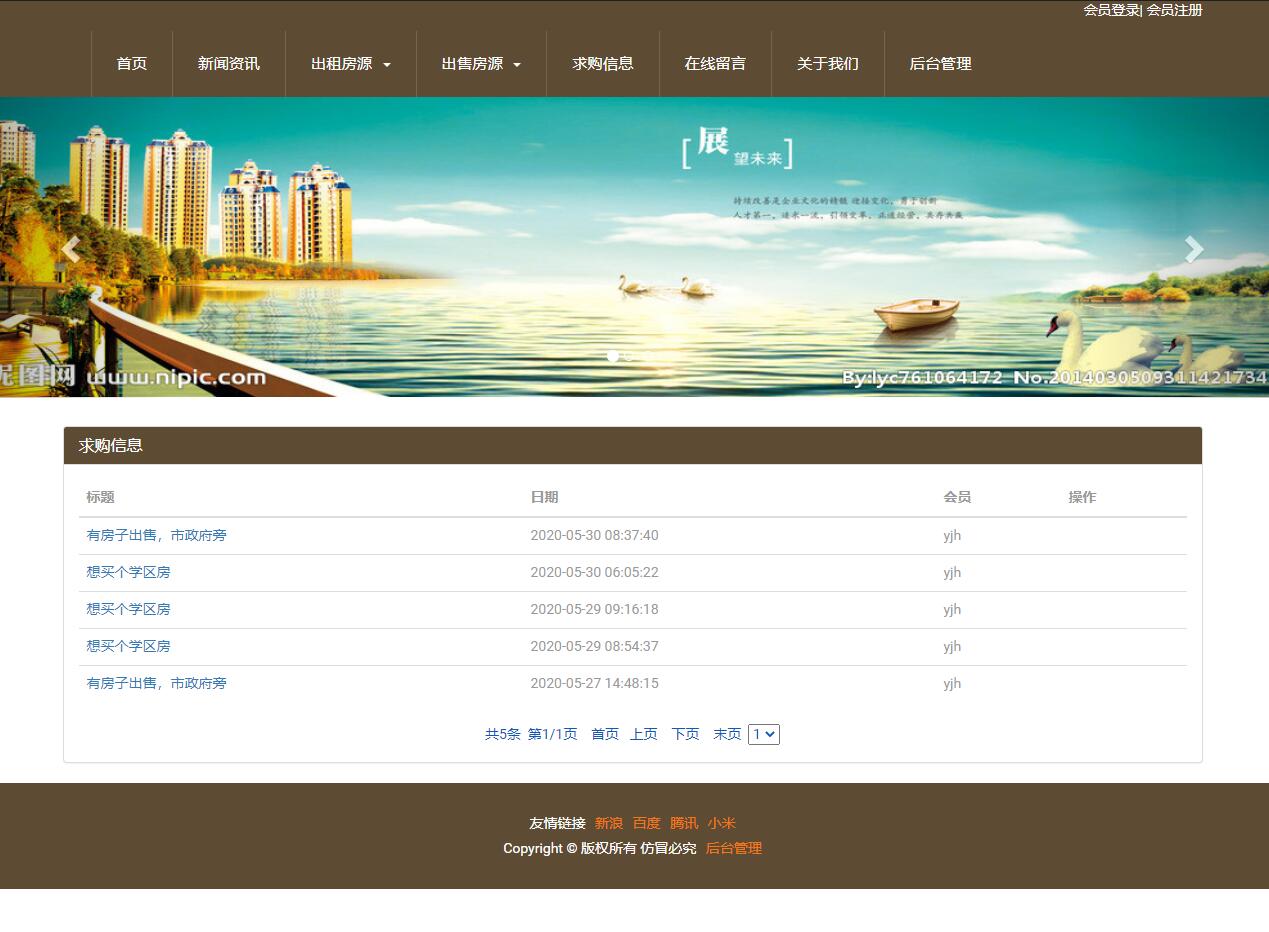Open the 新闻资讯 menu item
Viewport: 1269px width, 932px height.
(x=228, y=63)
